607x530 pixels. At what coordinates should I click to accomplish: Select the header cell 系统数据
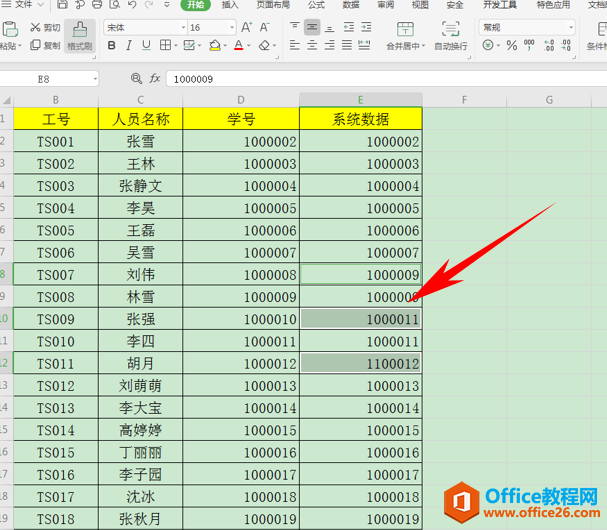coord(360,119)
